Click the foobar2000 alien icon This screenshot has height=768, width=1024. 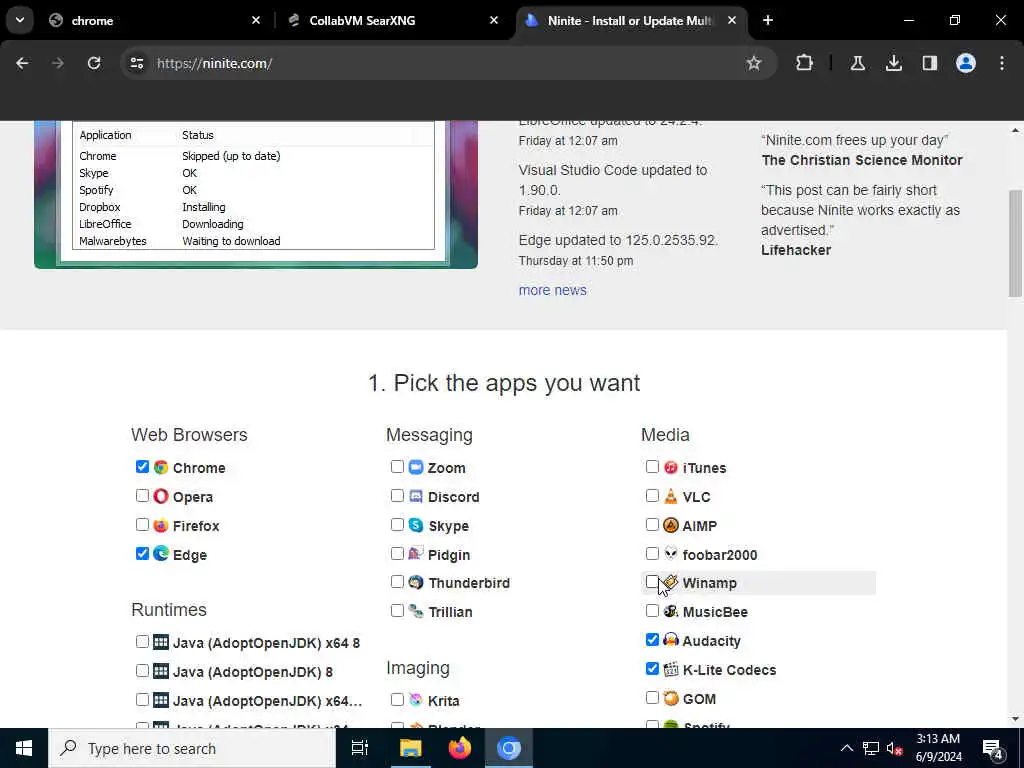click(671, 554)
